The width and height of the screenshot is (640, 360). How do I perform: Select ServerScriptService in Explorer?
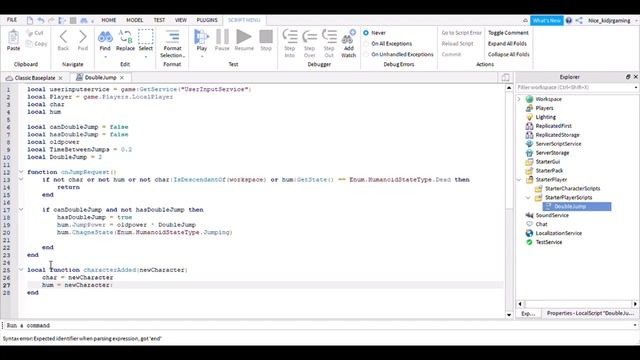pos(558,144)
